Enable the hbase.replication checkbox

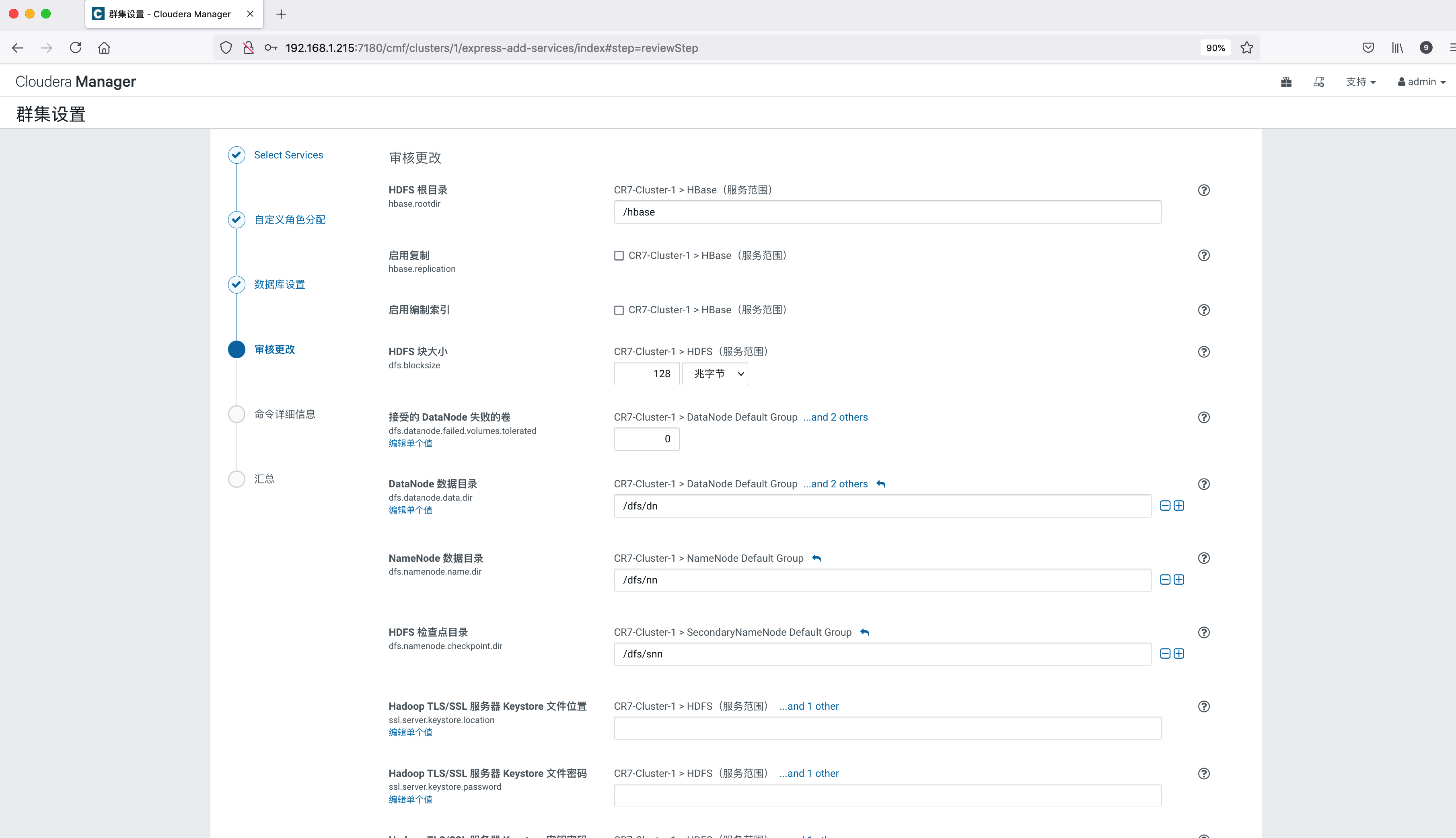(x=619, y=256)
